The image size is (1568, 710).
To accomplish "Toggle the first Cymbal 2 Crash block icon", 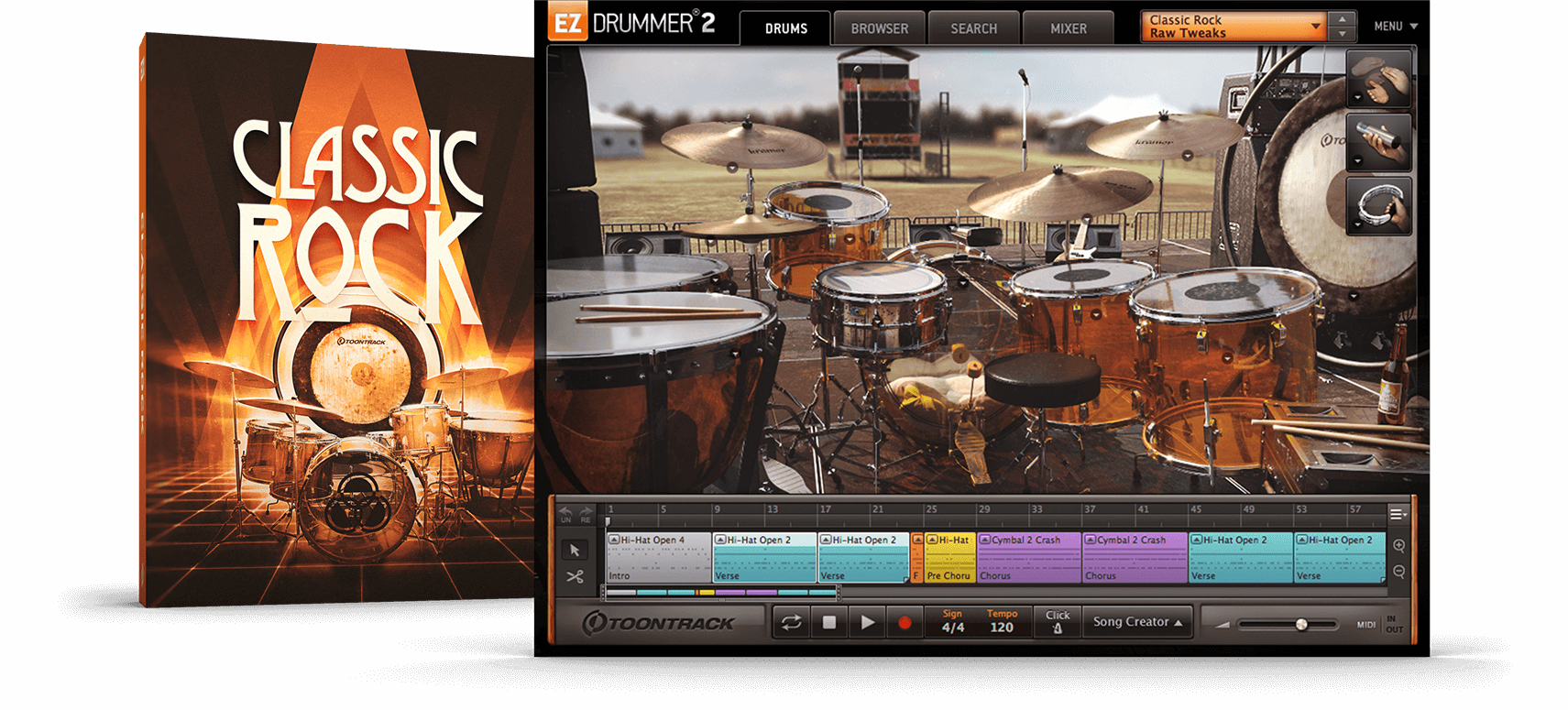I will pyautogui.click(x=985, y=540).
